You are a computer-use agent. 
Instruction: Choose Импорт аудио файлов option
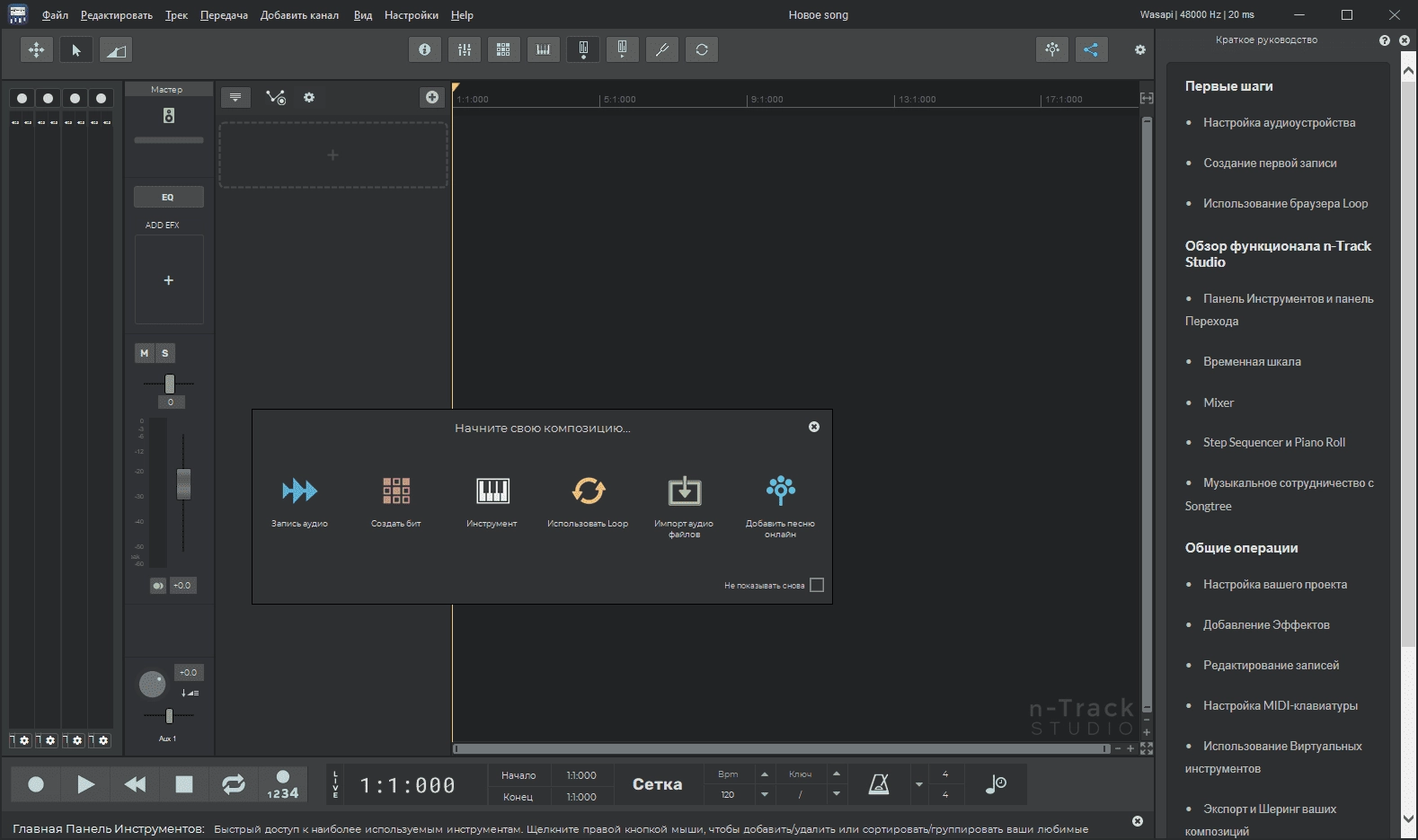coord(684,506)
